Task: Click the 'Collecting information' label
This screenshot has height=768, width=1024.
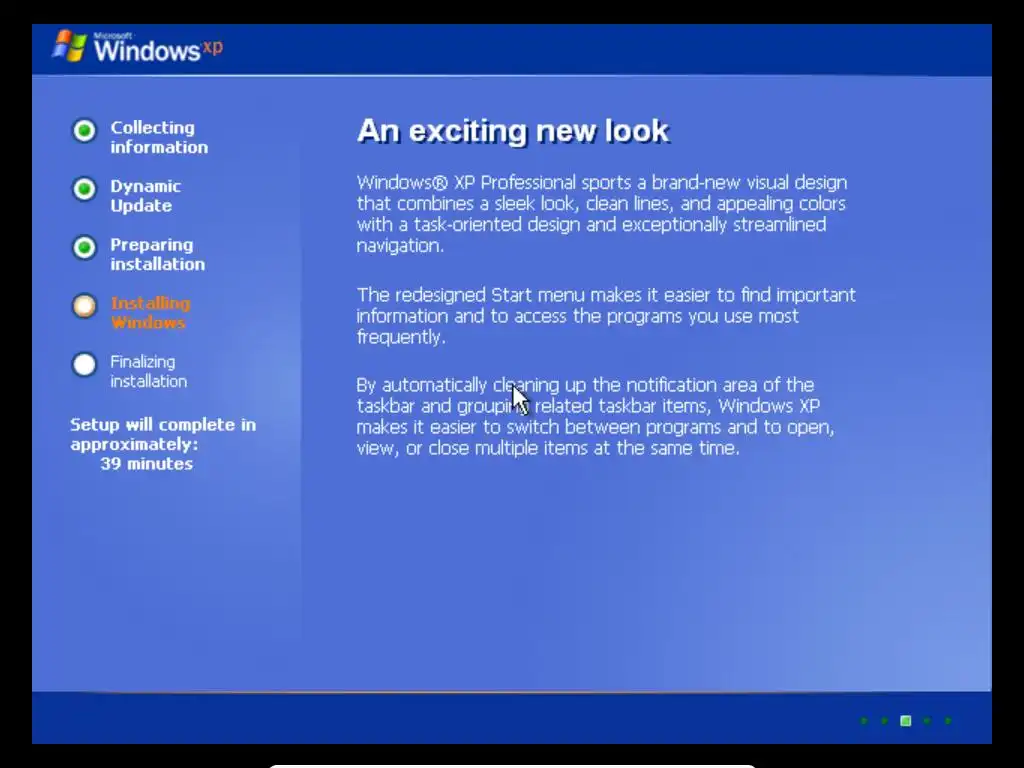Action: click(159, 137)
